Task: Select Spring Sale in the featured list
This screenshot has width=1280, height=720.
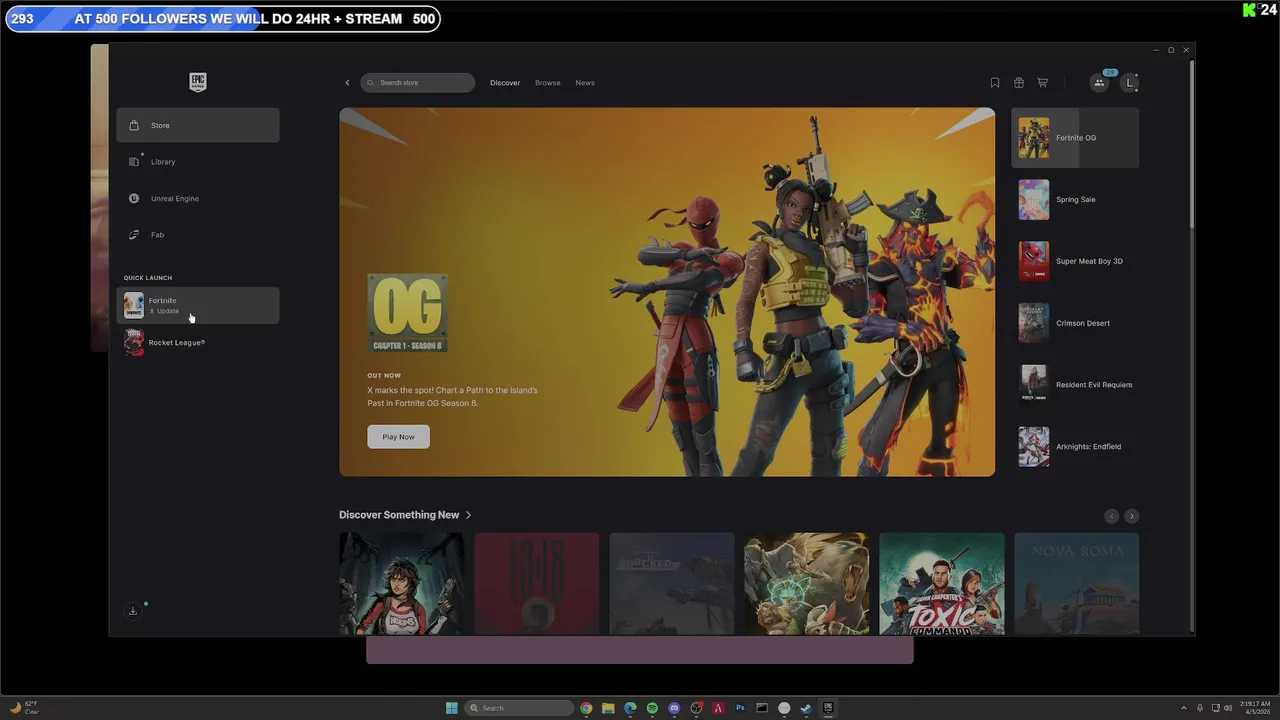Action: [x=1075, y=200]
